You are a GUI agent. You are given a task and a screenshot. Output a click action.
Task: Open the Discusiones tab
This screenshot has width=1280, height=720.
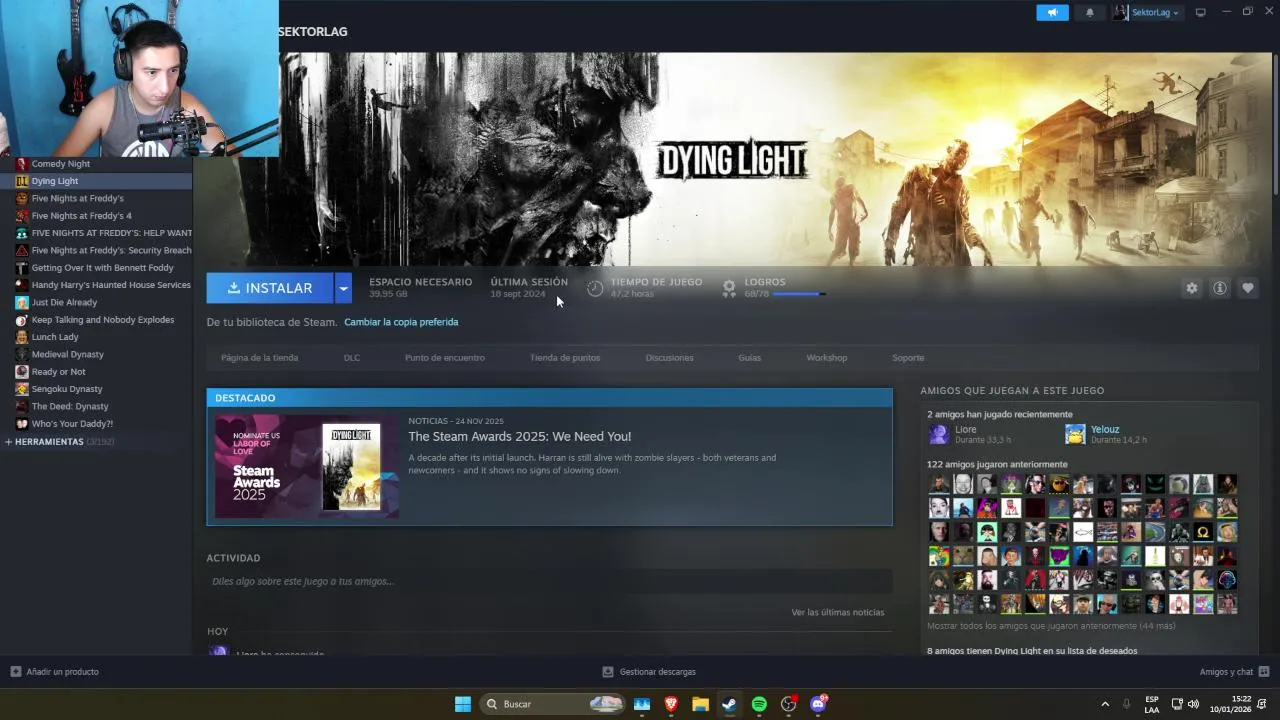[669, 358]
